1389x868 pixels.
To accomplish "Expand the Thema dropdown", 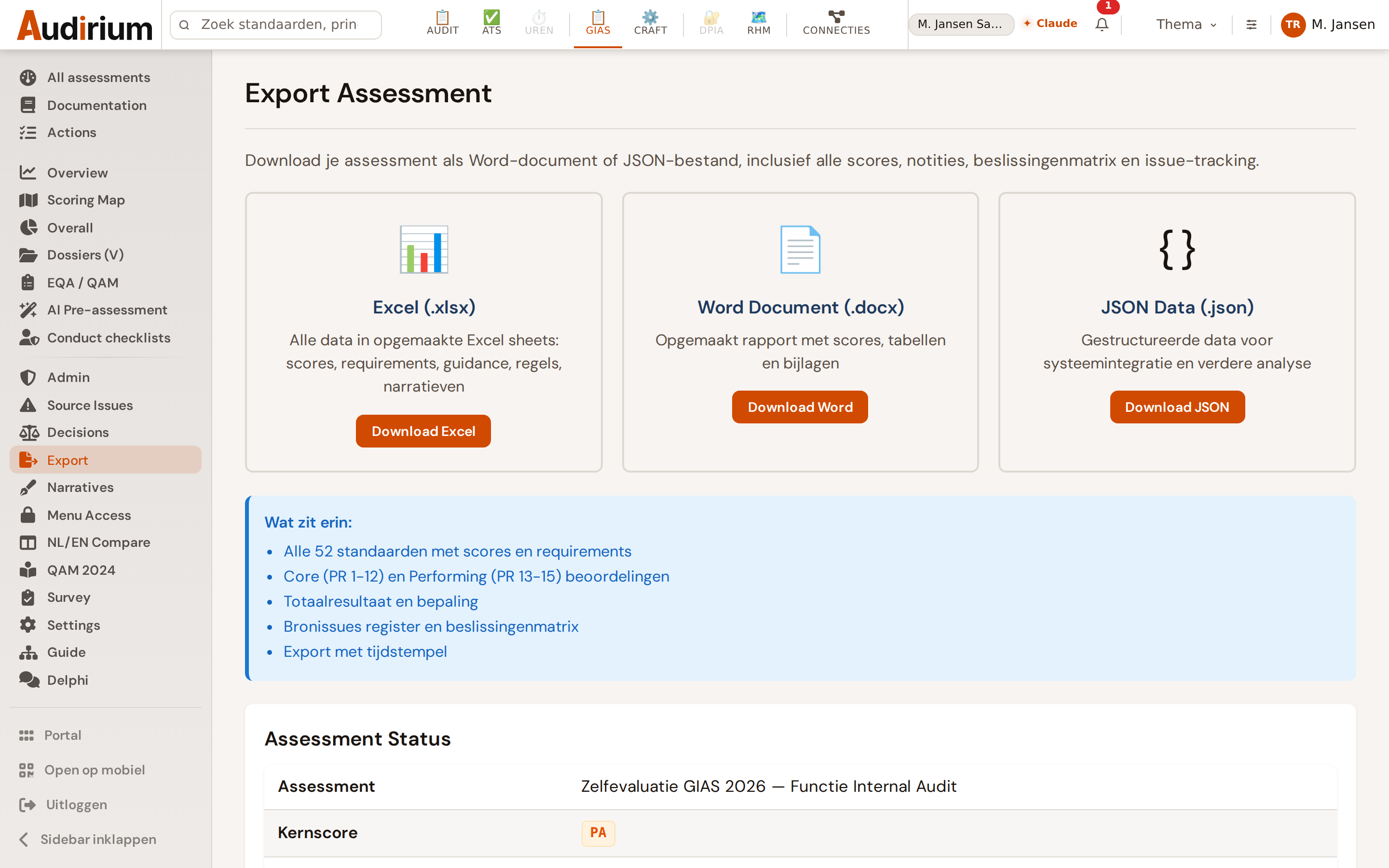I will click(x=1186, y=24).
